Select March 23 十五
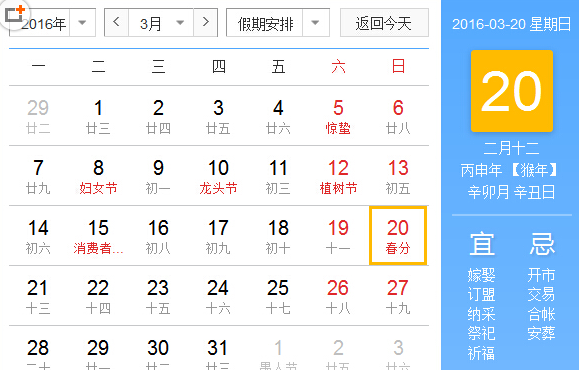The image size is (579, 370). [x=158, y=297]
